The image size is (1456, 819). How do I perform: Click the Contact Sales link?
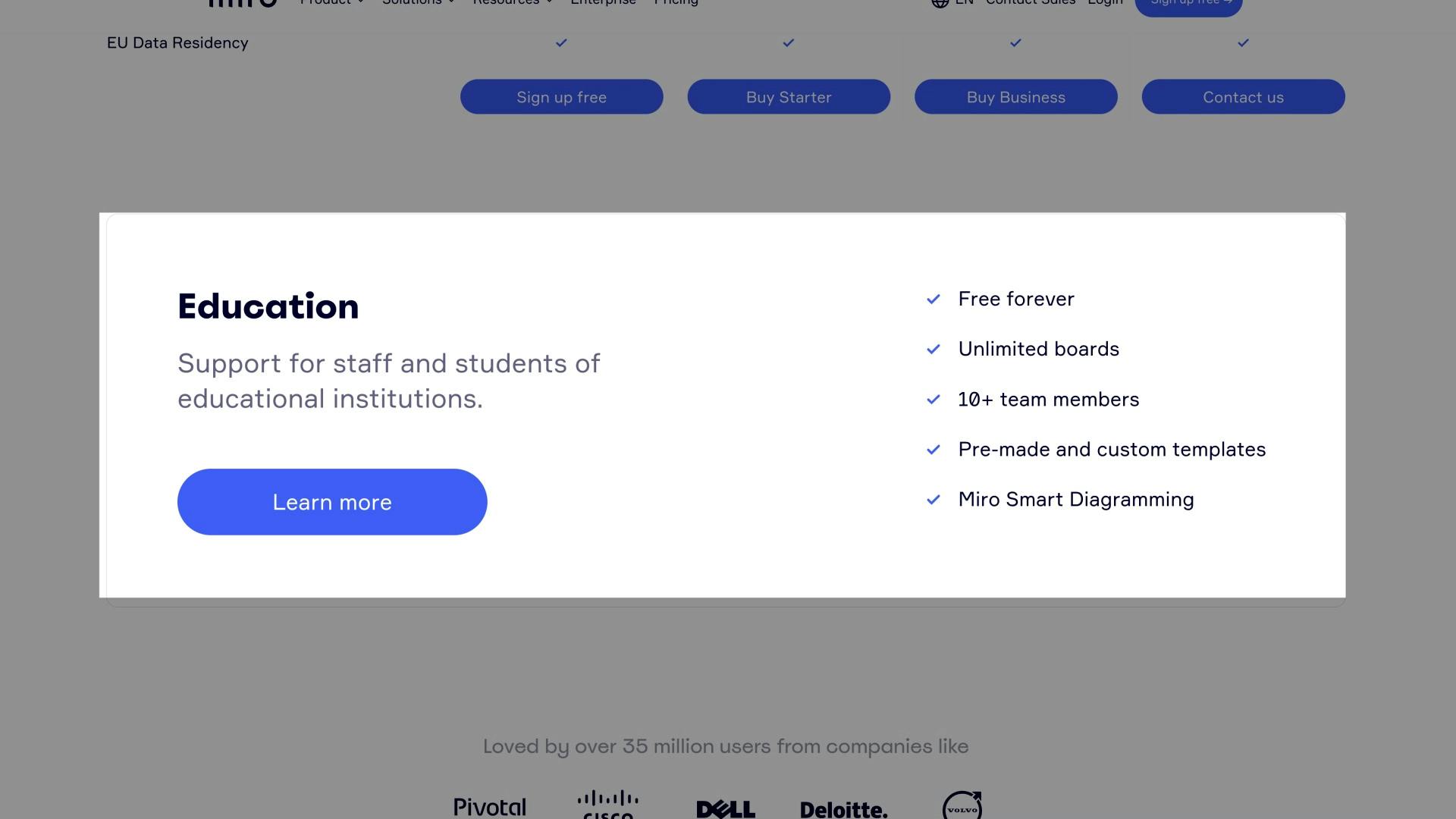point(1030,2)
